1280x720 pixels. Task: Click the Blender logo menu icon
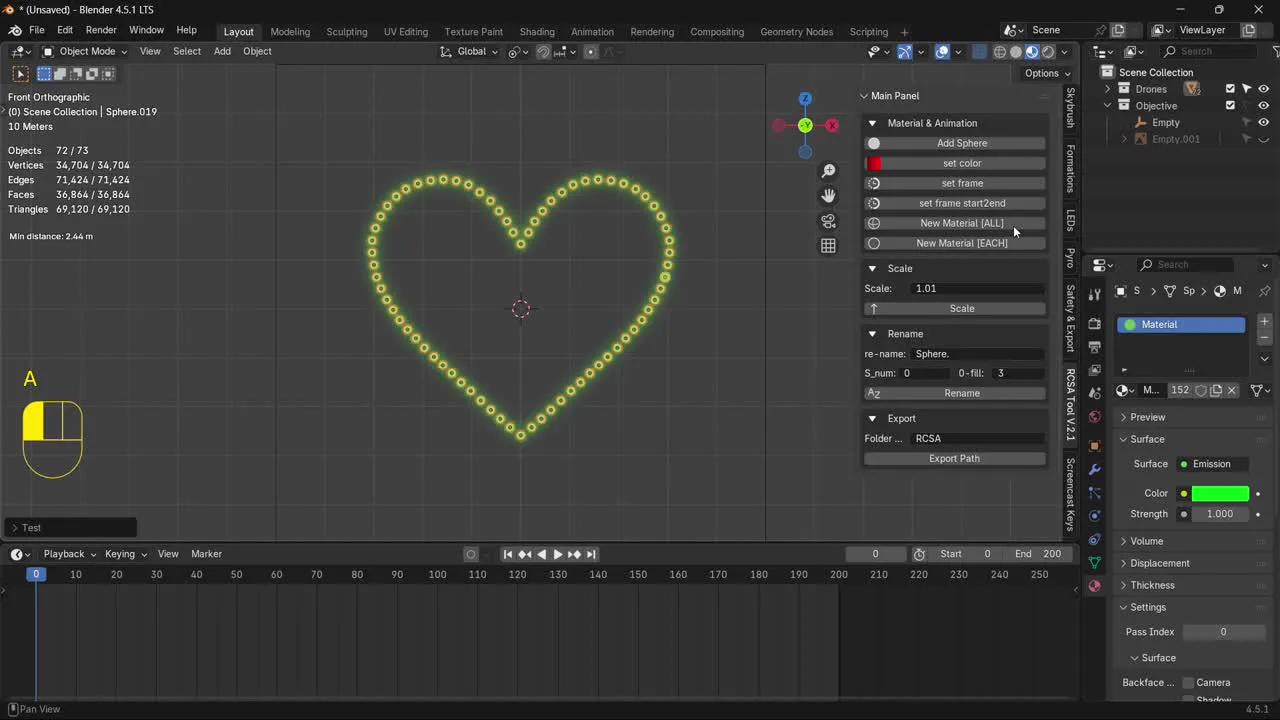pyautogui.click(x=15, y=30)
